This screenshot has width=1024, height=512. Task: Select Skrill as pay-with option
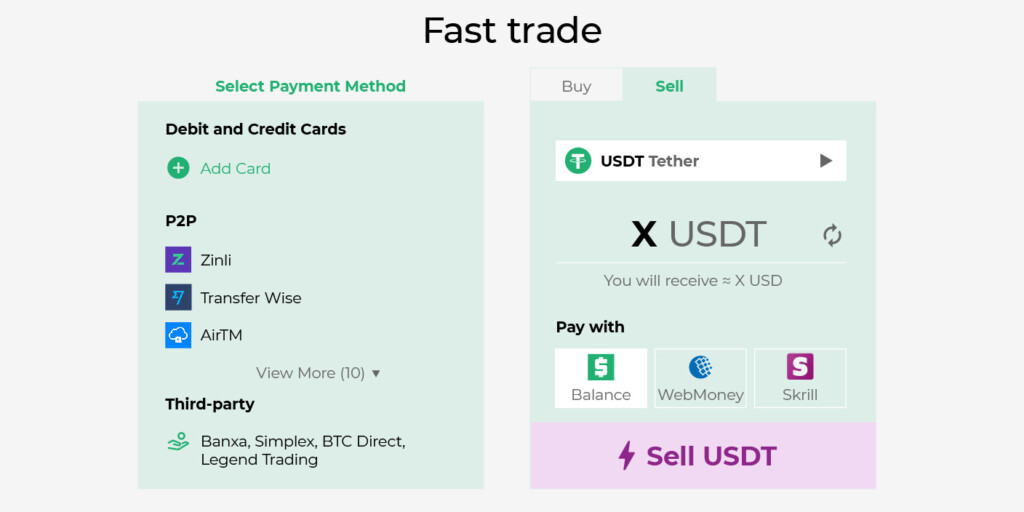click(x=800, y=378)
